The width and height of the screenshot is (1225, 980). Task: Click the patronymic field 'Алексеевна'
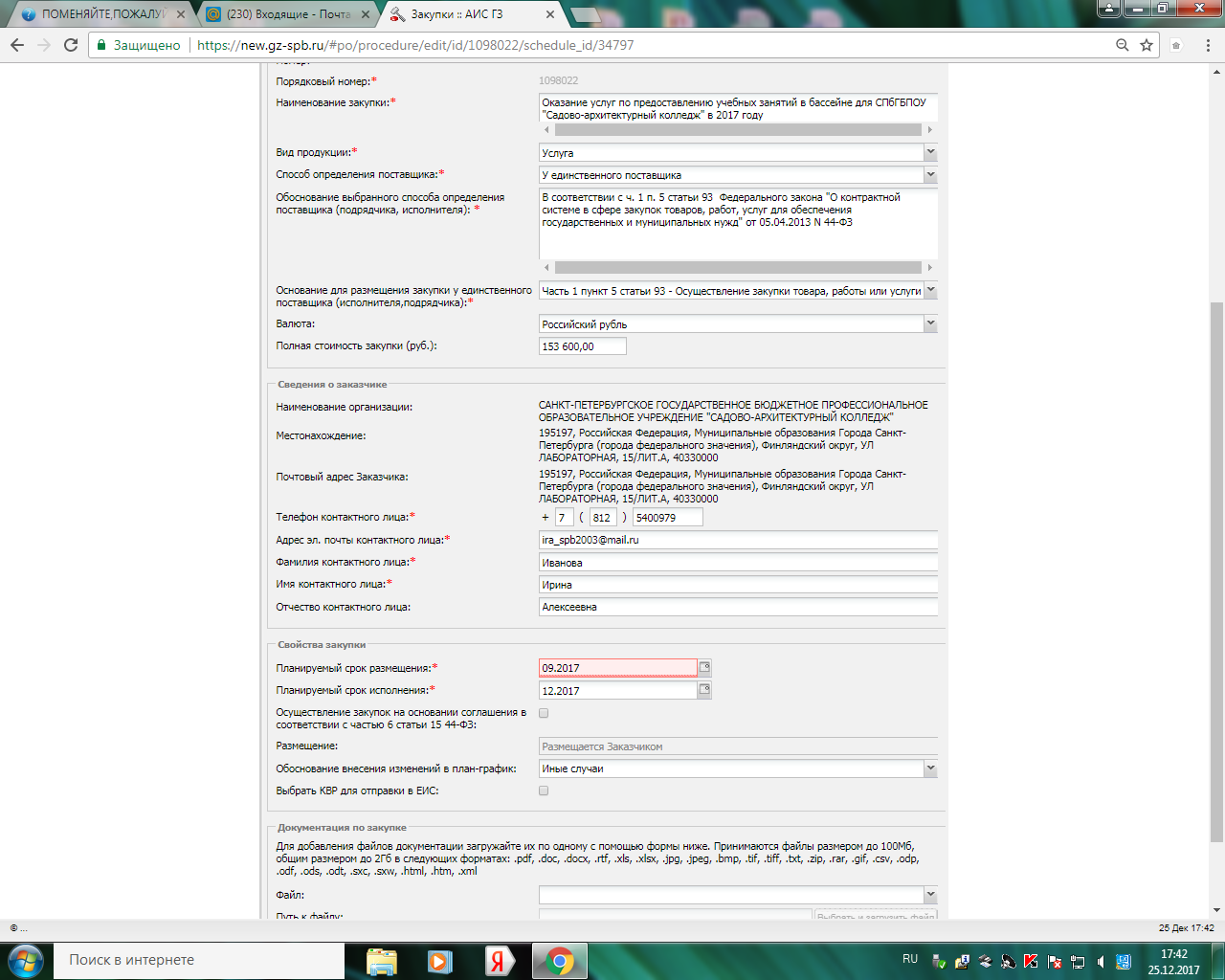(x=739, y=607)
